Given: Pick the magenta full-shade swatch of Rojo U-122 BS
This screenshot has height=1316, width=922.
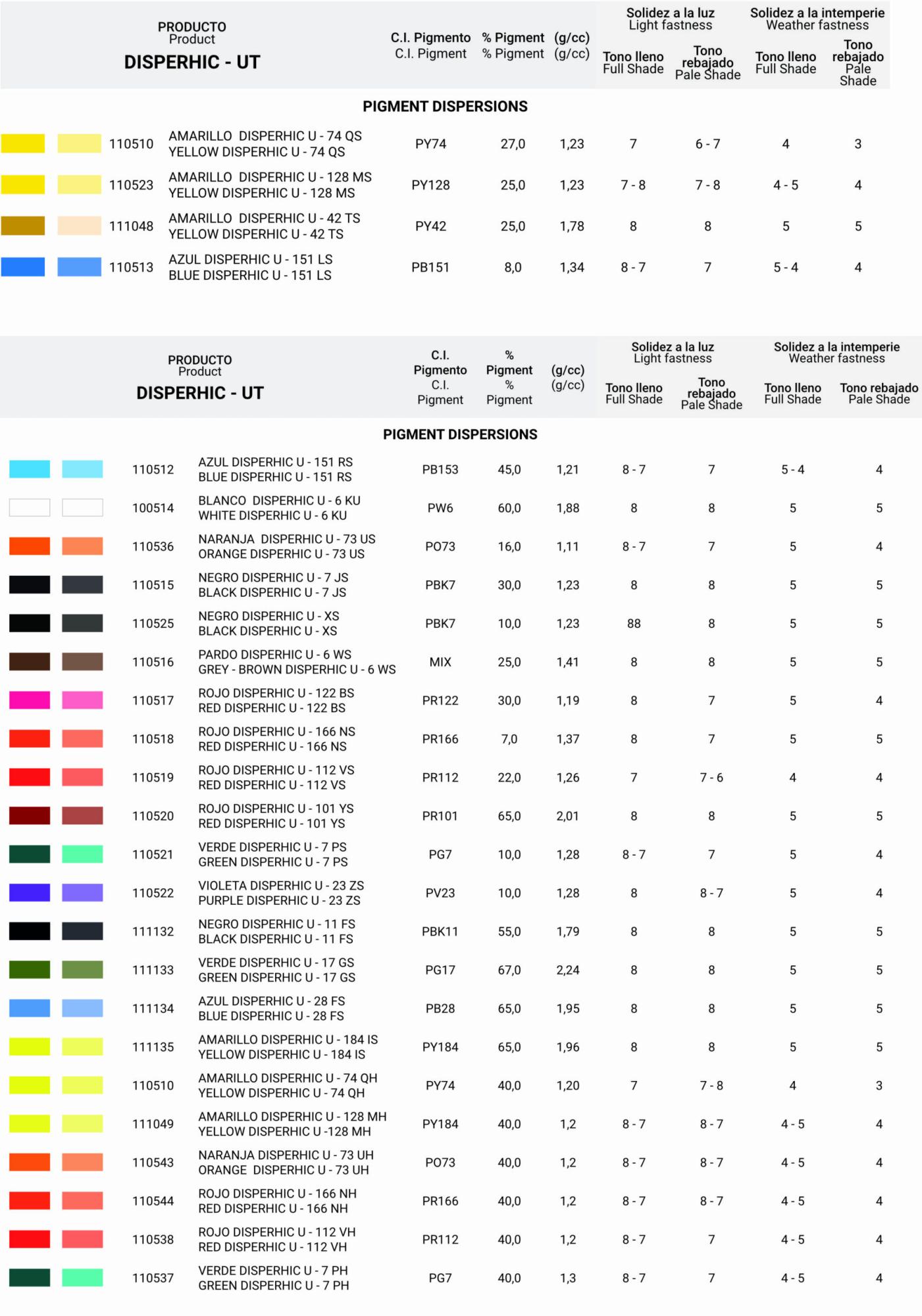Looking at the screenshot, I should 30,700.
